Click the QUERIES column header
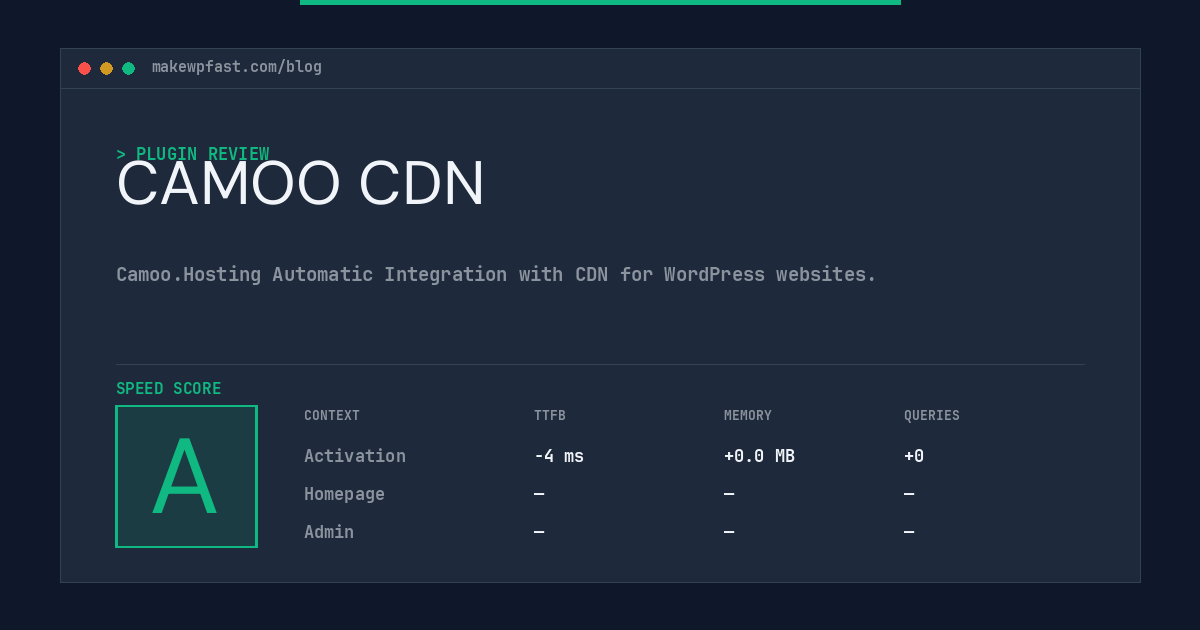Screen dimensions: 1200x630 932,416
